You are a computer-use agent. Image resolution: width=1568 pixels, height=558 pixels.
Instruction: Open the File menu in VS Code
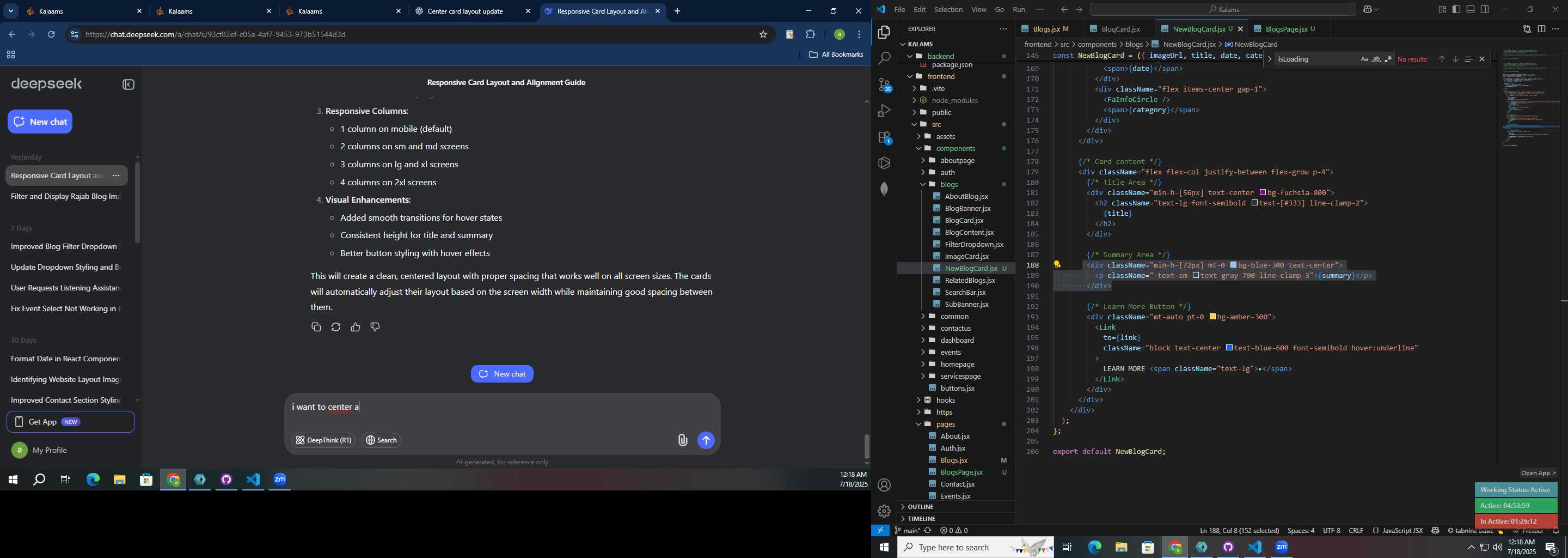pos(899,10)
